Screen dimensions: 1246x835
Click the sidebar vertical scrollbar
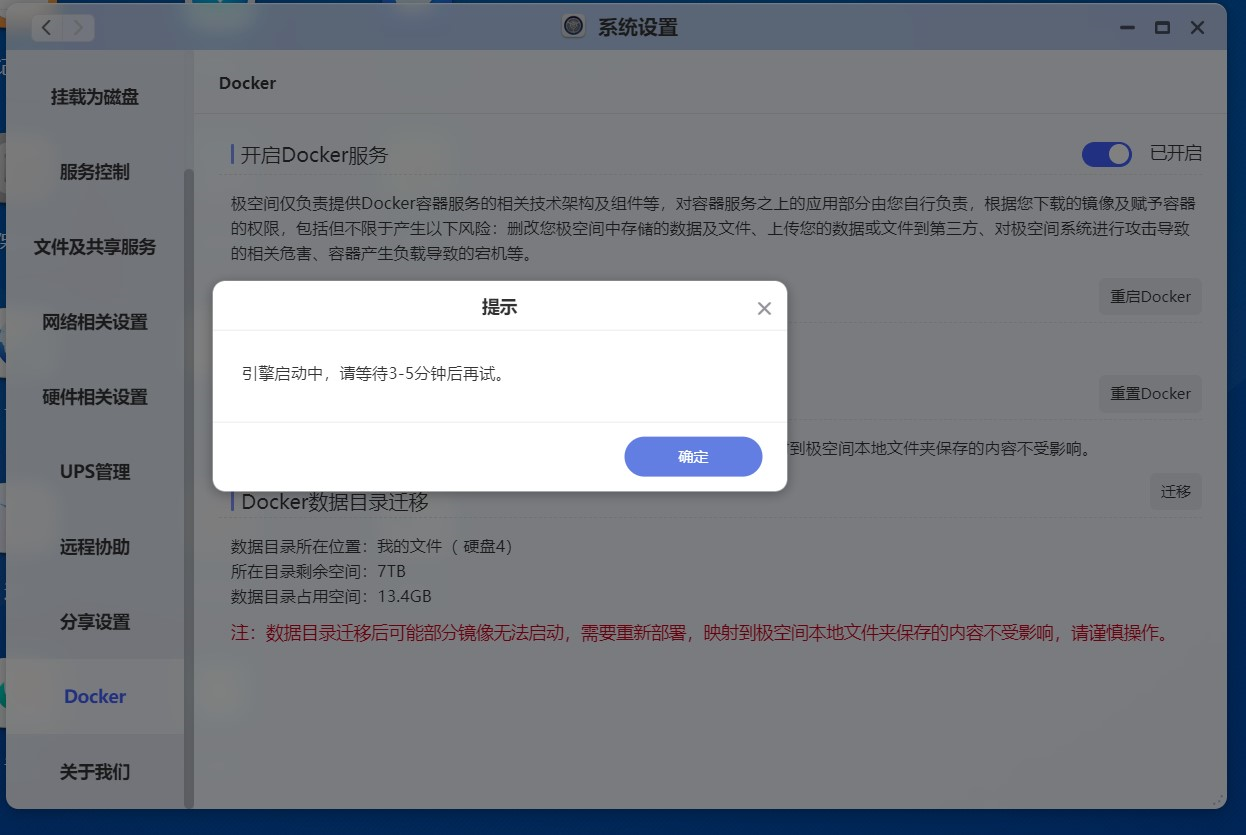(189, 488)
